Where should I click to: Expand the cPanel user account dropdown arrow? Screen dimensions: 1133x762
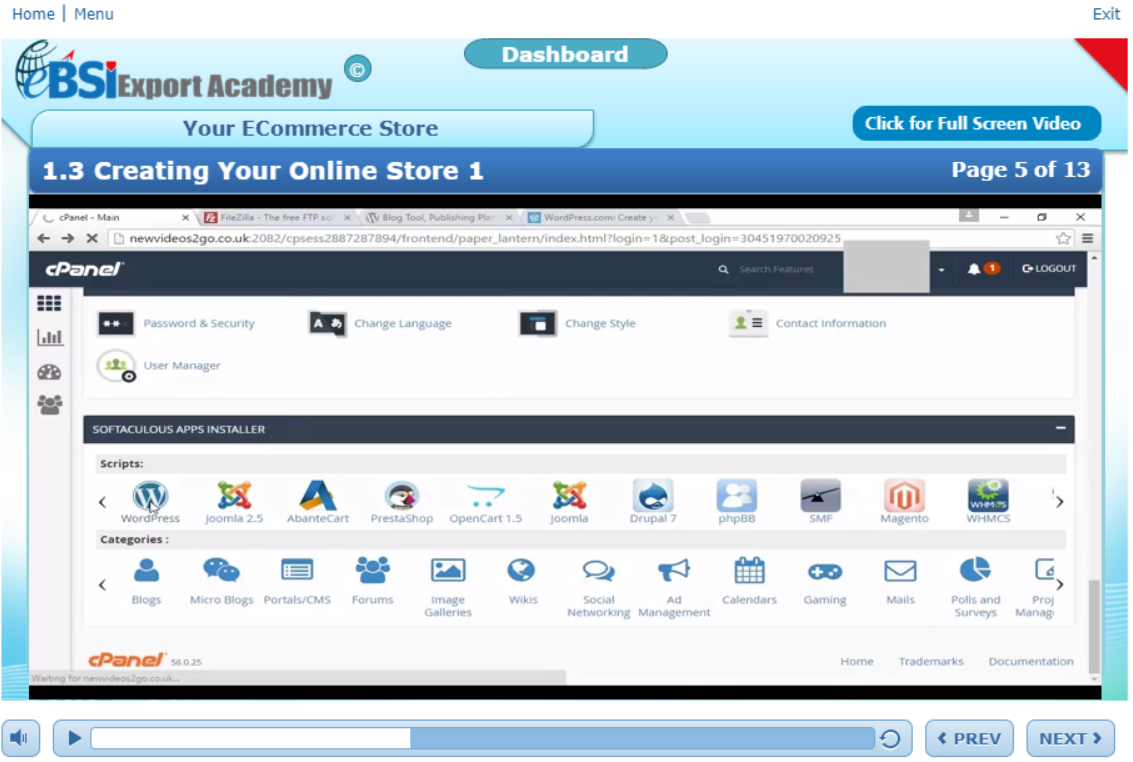tap(941, 270)
